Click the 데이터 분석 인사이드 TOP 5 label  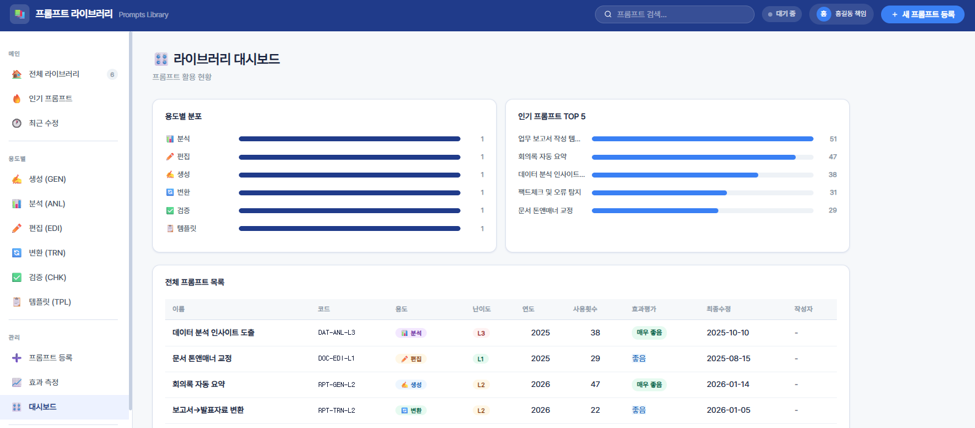coord(551,175)
